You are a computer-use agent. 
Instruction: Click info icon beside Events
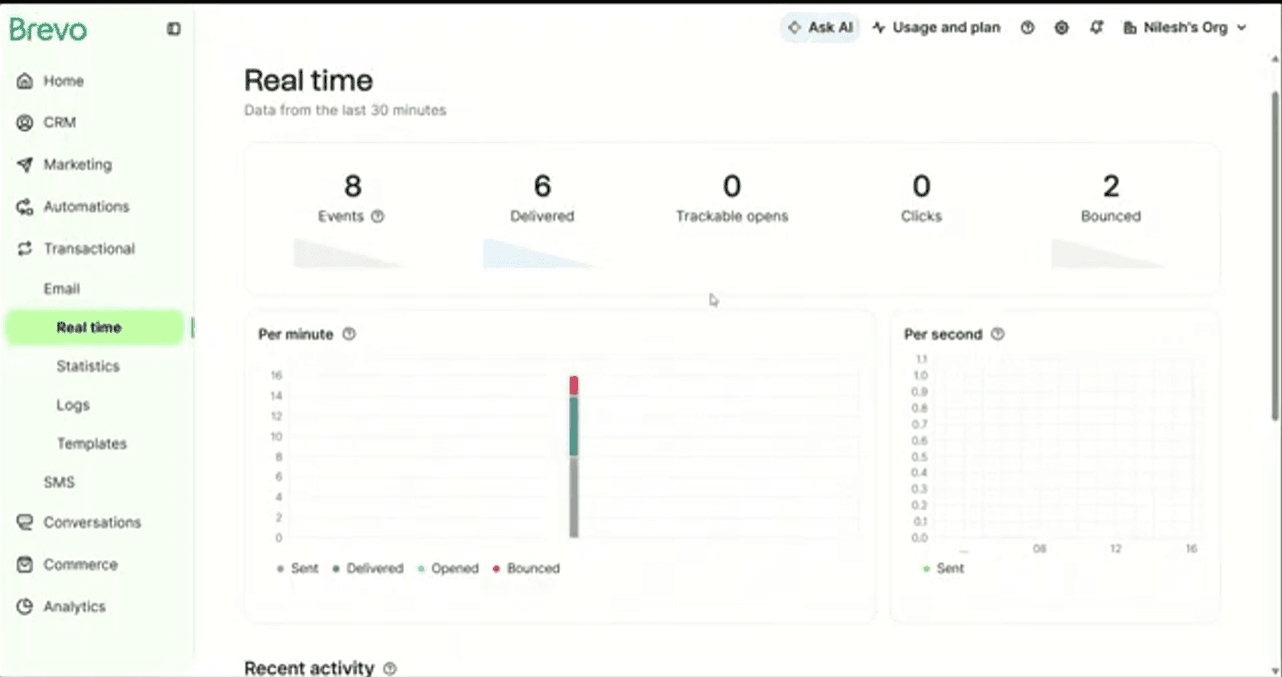coord(377,215)
